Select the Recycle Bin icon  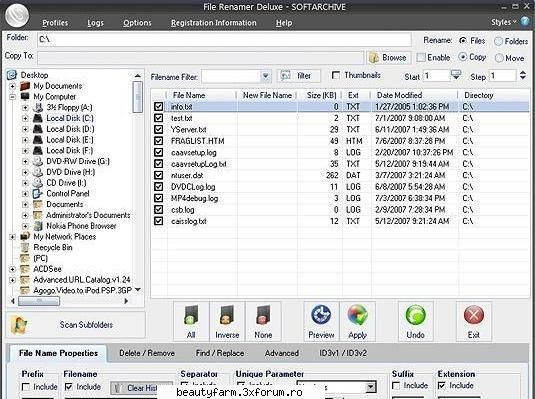[25, 247]
